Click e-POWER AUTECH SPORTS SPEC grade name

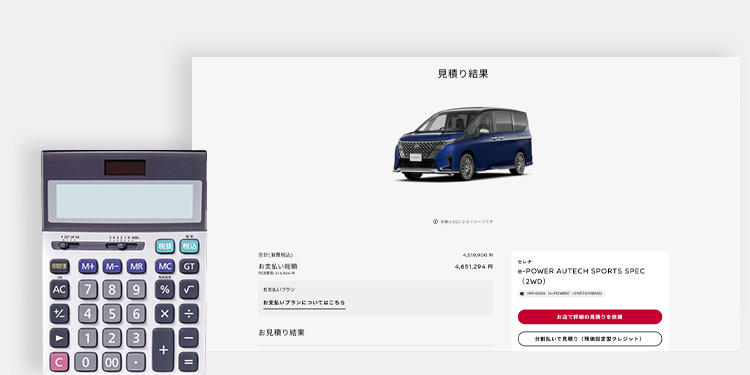pyautogui.click(x=581, y=276)
